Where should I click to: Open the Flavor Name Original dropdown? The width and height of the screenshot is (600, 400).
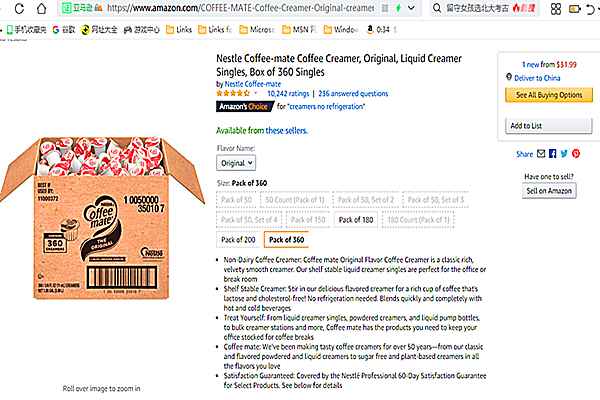coord(236,161)
